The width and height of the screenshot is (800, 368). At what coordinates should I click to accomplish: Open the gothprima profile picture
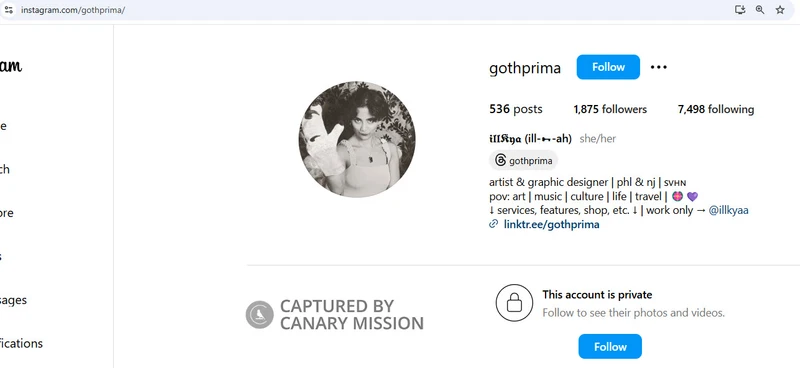[357, 139]
